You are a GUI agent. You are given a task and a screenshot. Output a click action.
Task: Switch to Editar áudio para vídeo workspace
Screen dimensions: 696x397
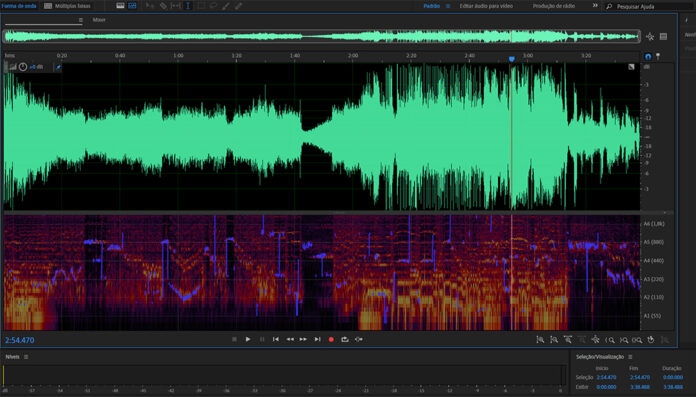click(486, 6)
